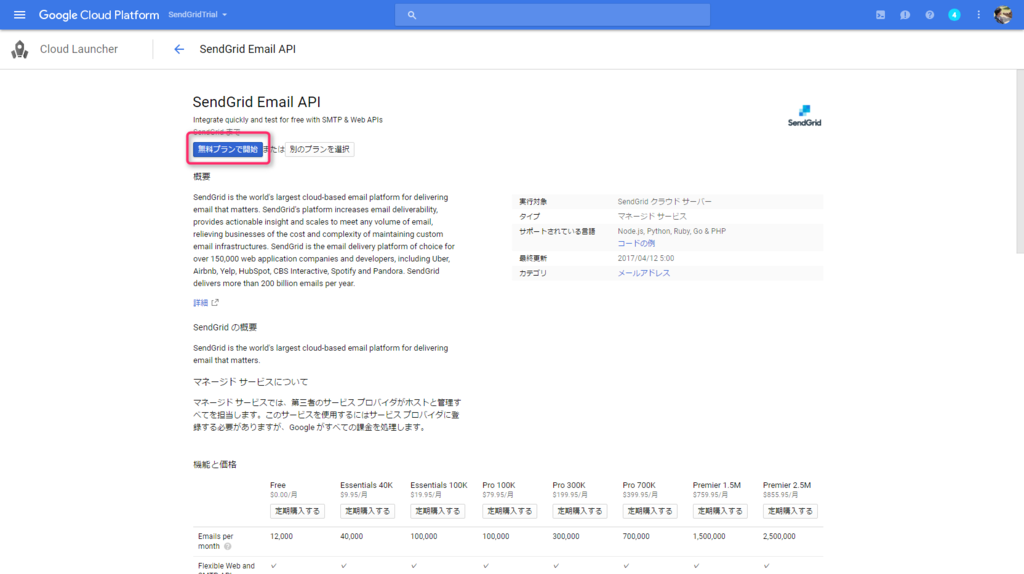This screenshot has height=574, width=1024.
Task: Click the search input field
Action: pos(552,14)
